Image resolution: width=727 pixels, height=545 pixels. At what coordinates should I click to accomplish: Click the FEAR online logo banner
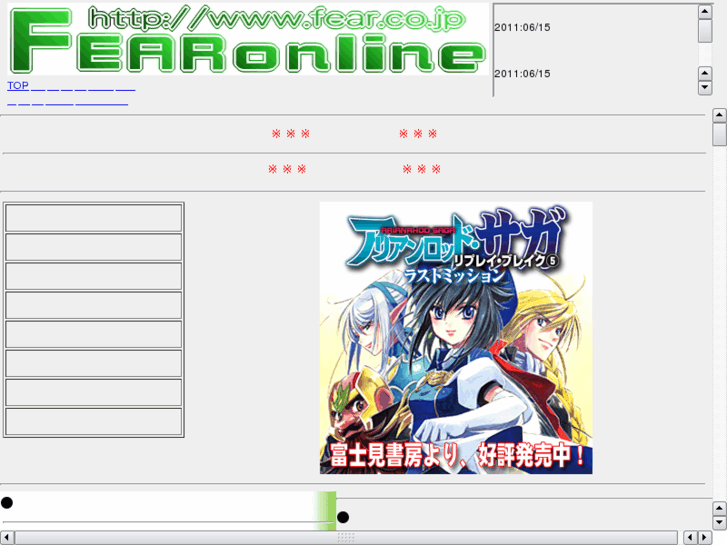(248, 39)
